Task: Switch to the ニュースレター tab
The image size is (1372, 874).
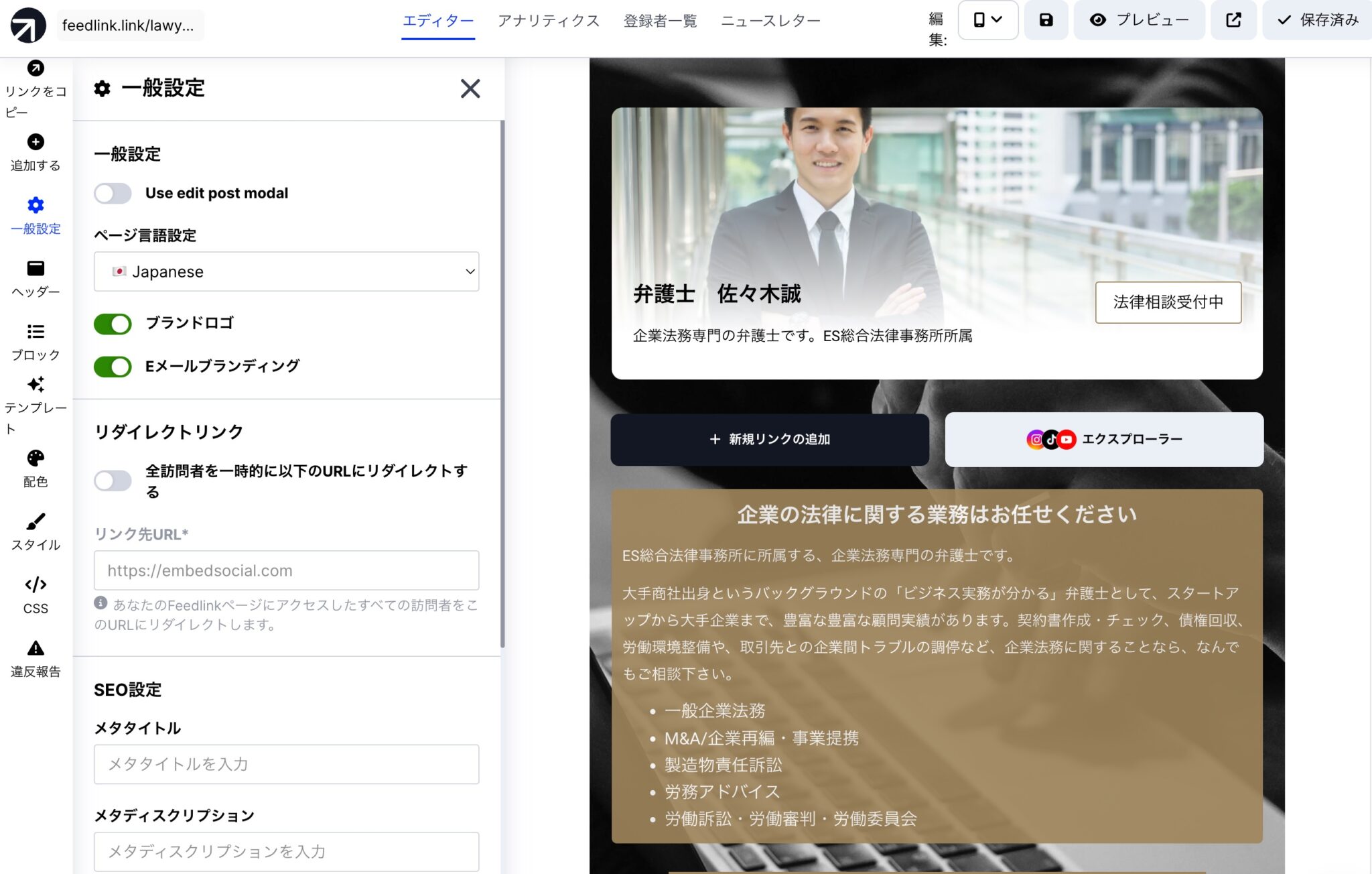Action: tap(770, 21)
